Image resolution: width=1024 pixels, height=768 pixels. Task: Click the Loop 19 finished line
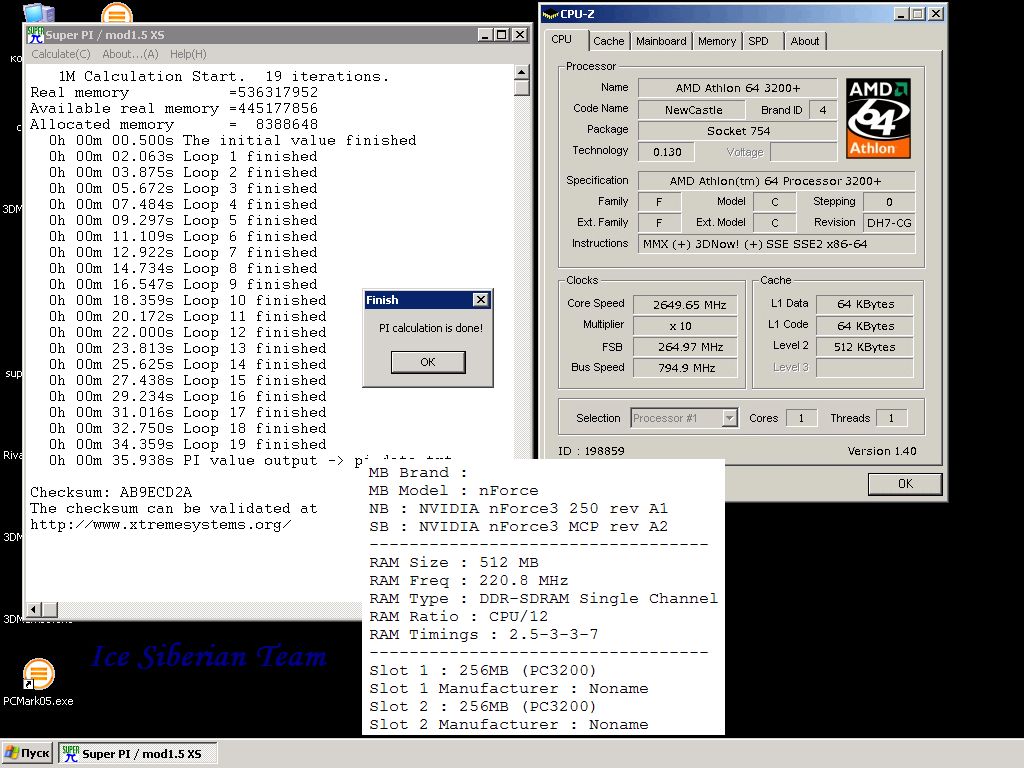click(x=187, y=445)
